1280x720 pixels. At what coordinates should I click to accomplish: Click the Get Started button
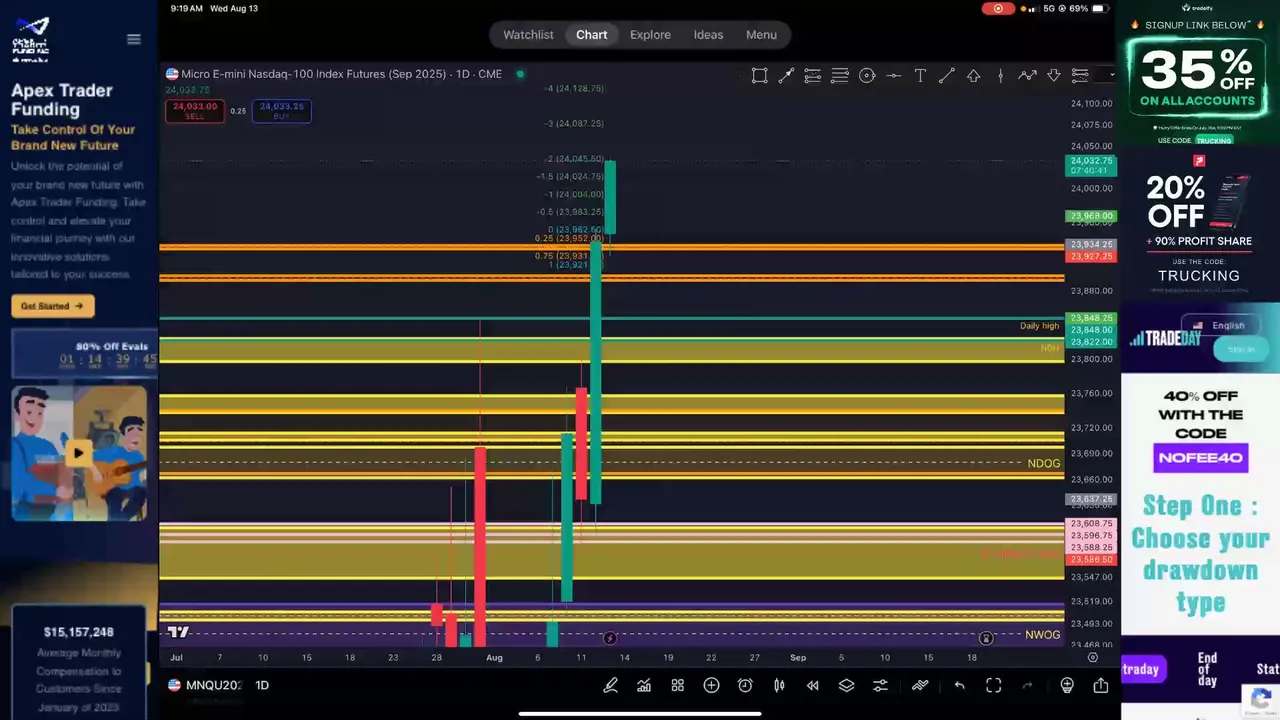pos(53,306)
